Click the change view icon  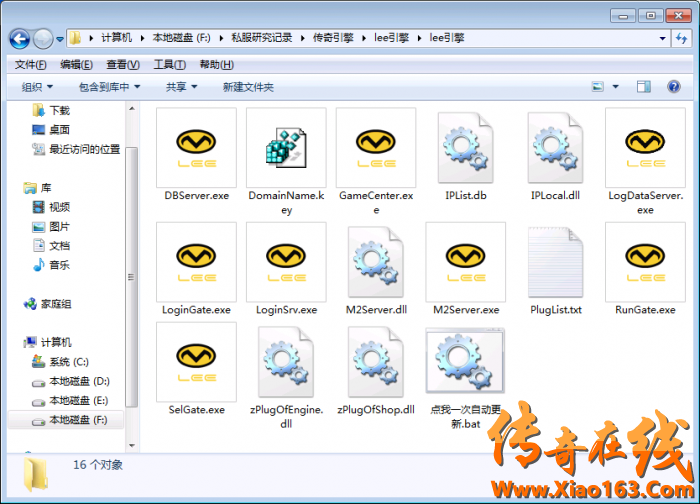coord(597,87)
